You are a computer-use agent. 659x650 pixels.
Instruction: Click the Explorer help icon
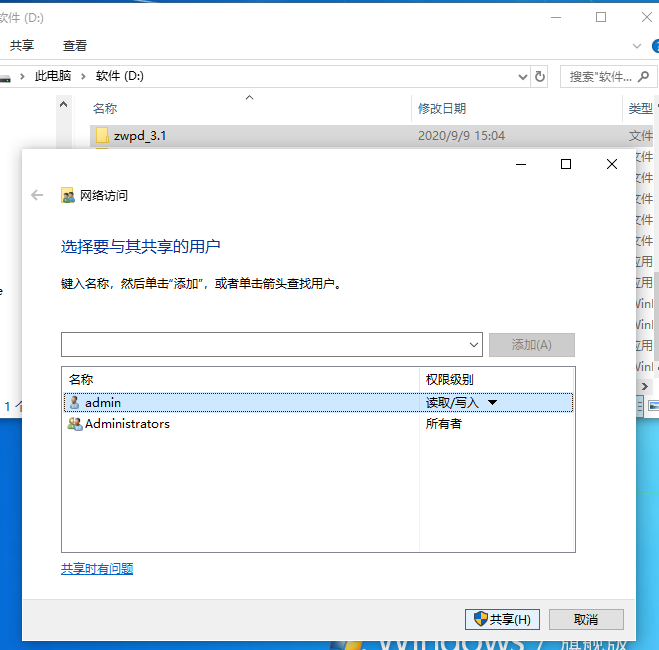point(656,46)
